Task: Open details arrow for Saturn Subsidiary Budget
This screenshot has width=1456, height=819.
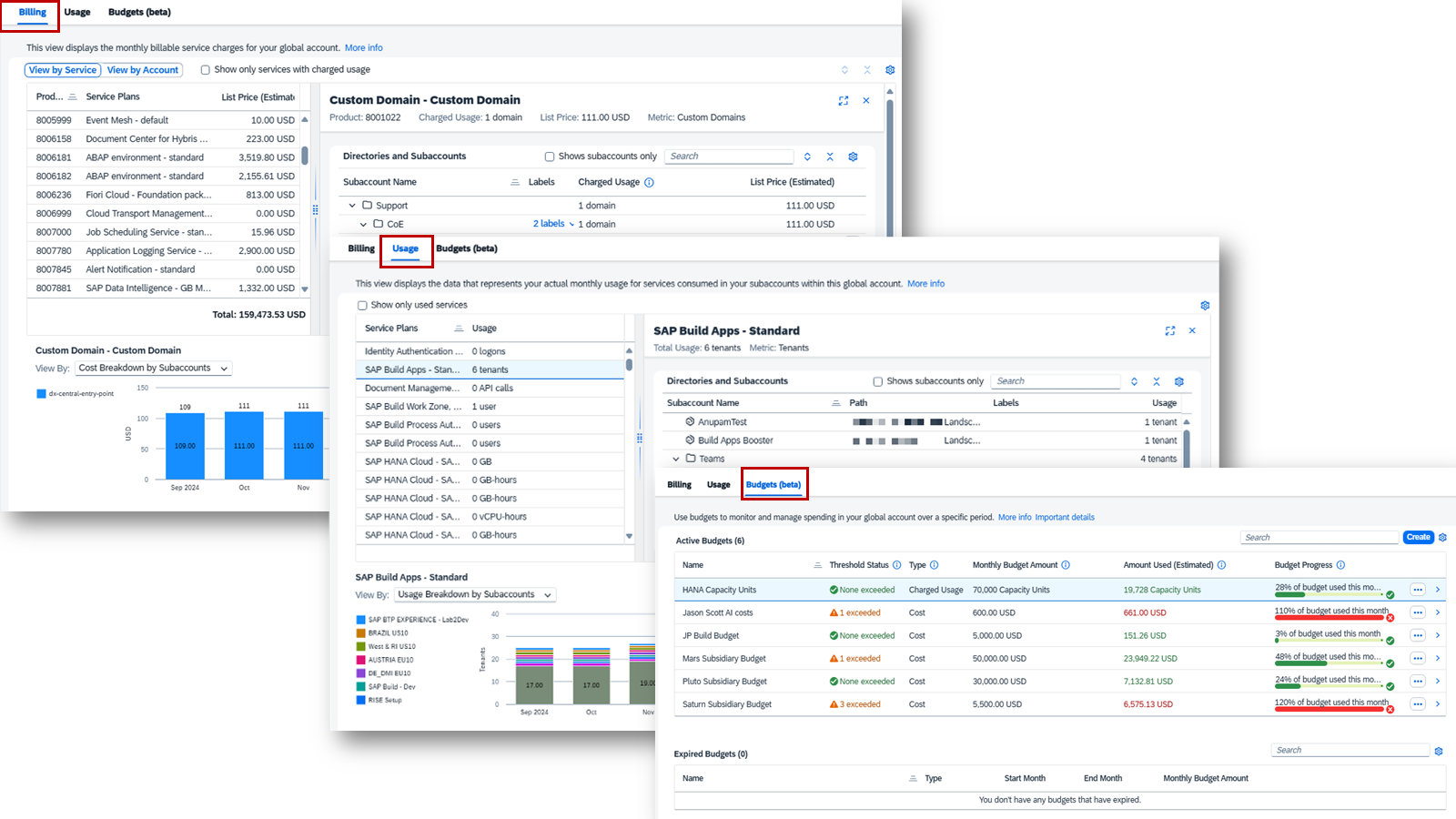Action: point(1438,704)
